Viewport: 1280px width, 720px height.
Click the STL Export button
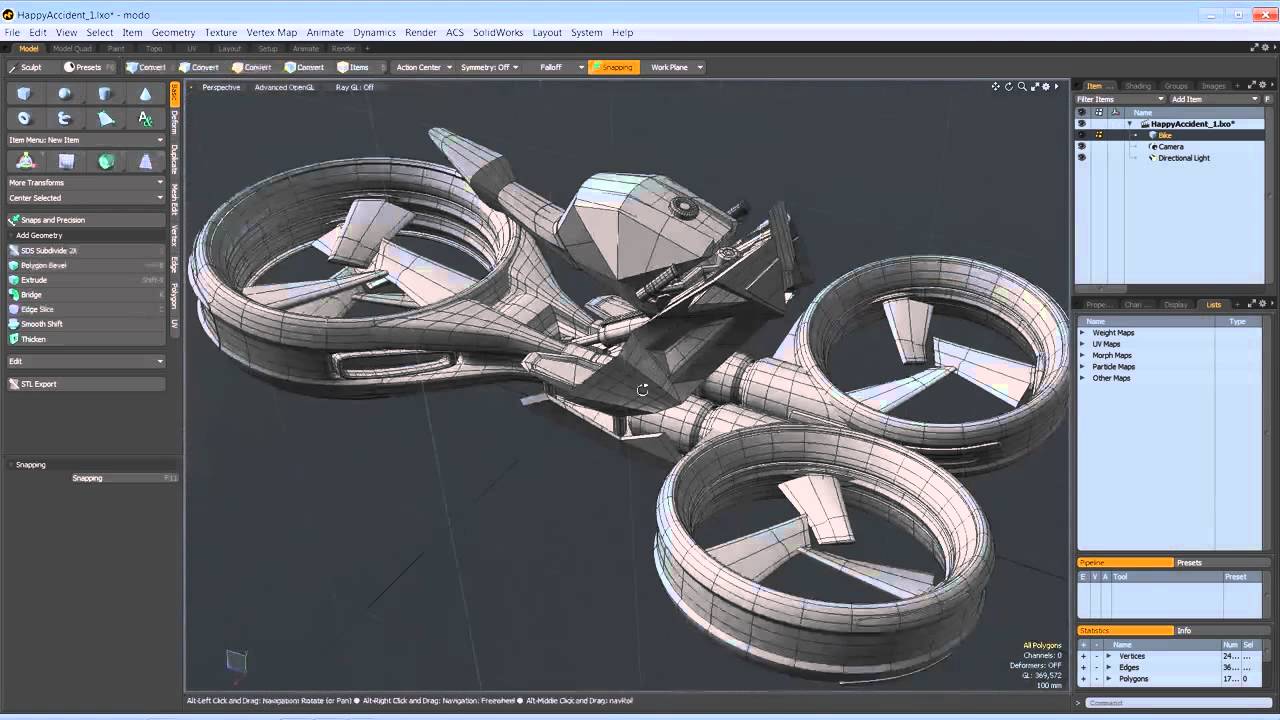point(85,384)
